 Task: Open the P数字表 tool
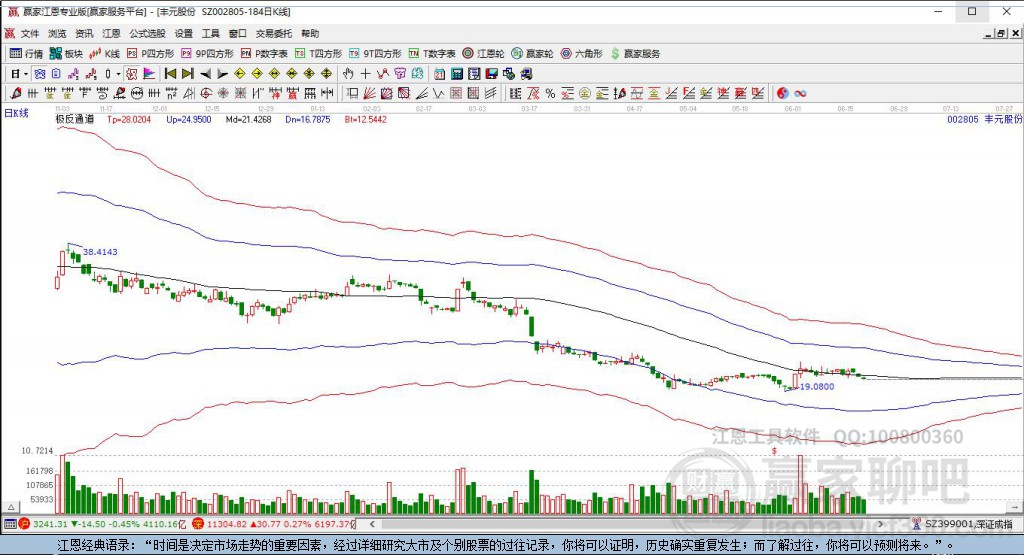point(264,54)
